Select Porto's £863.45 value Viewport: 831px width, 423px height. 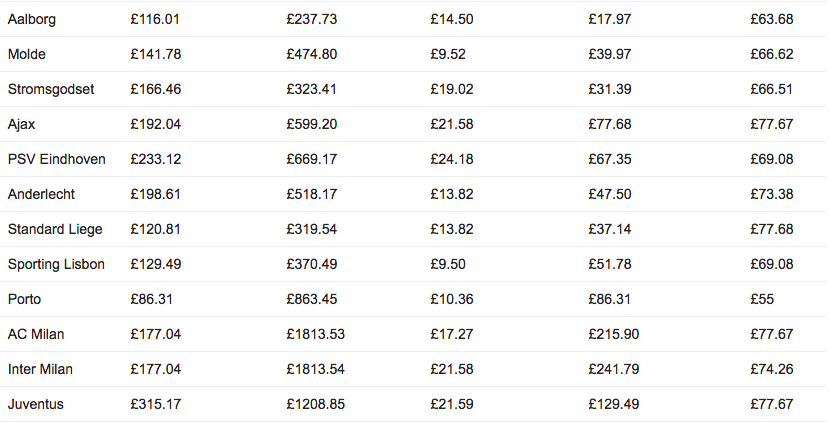point(312,299)
